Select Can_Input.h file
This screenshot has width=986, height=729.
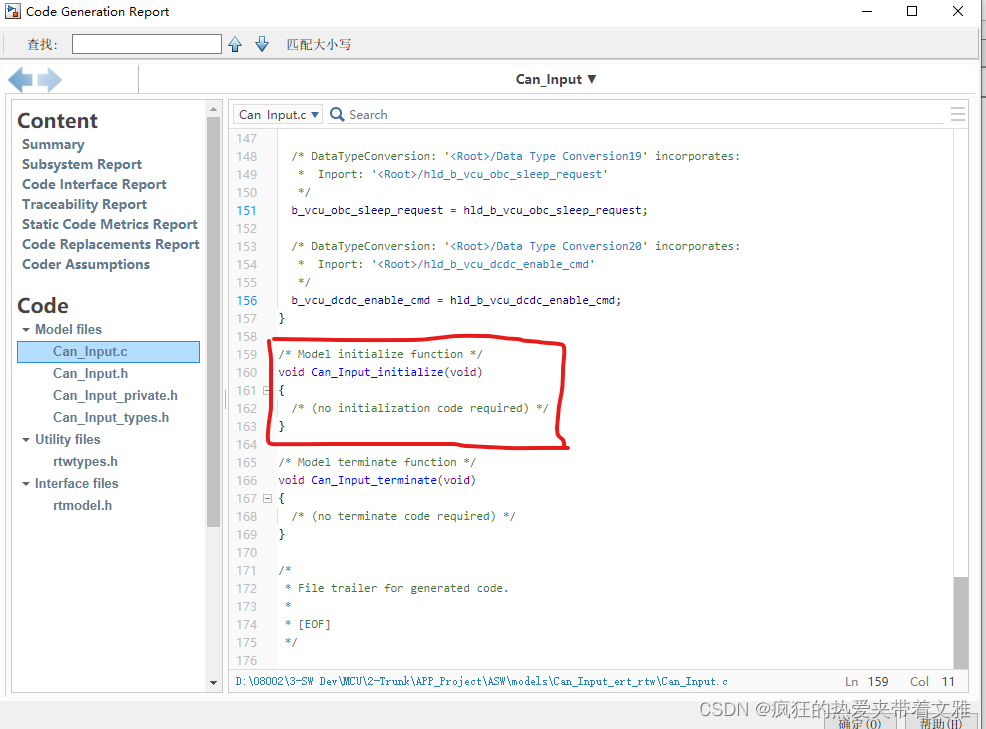(91, 374)
